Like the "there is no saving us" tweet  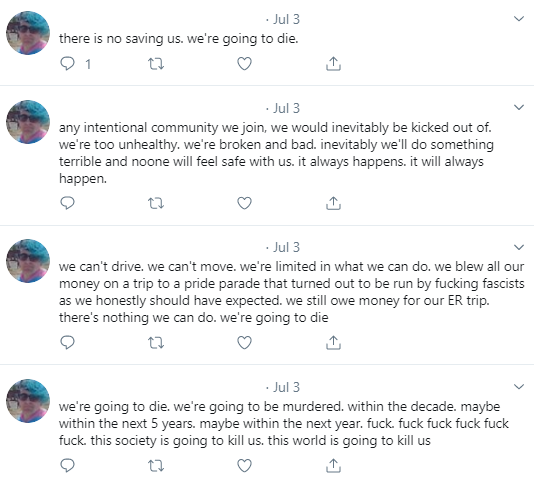[x=245, y=64]
